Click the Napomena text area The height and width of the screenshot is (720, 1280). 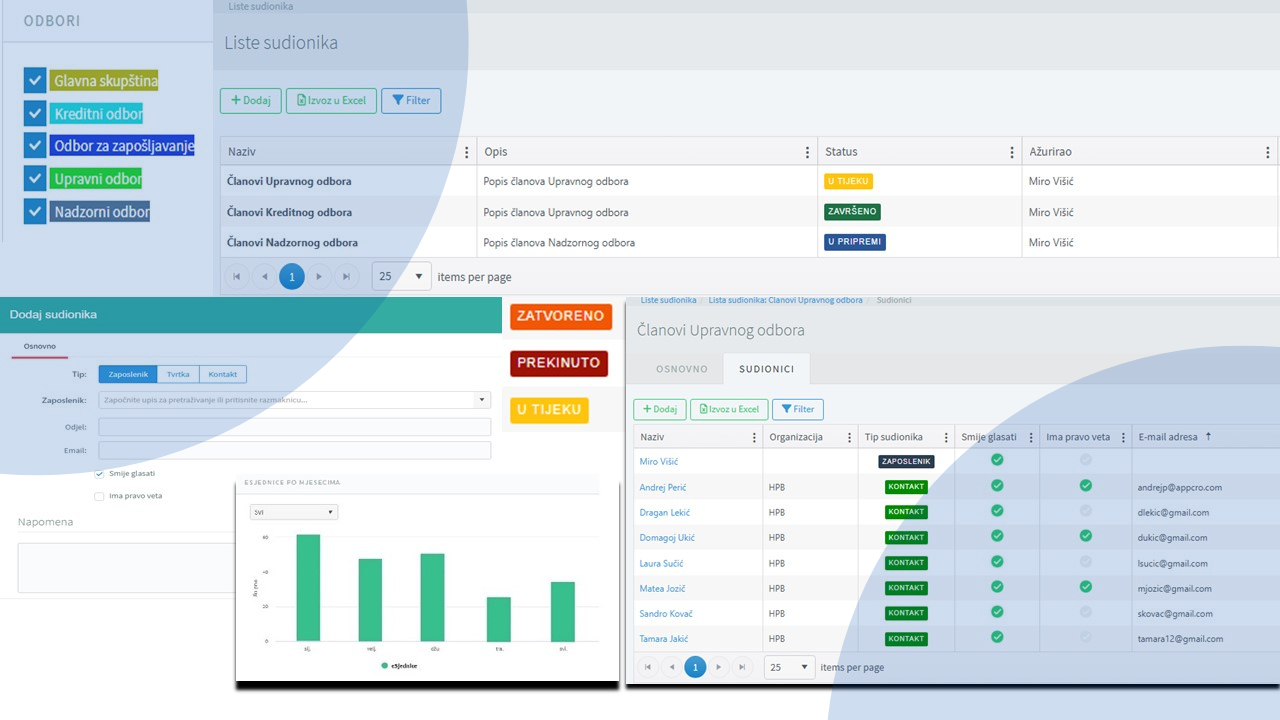[x=126, y=567]
